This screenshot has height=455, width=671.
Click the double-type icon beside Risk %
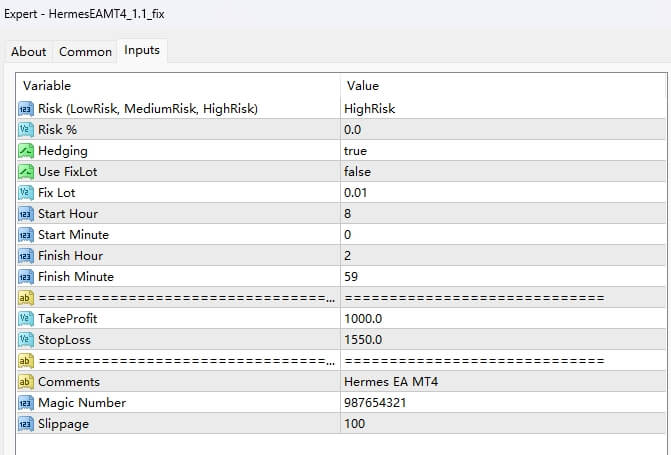pyautogui.click(x=26, y=130)
